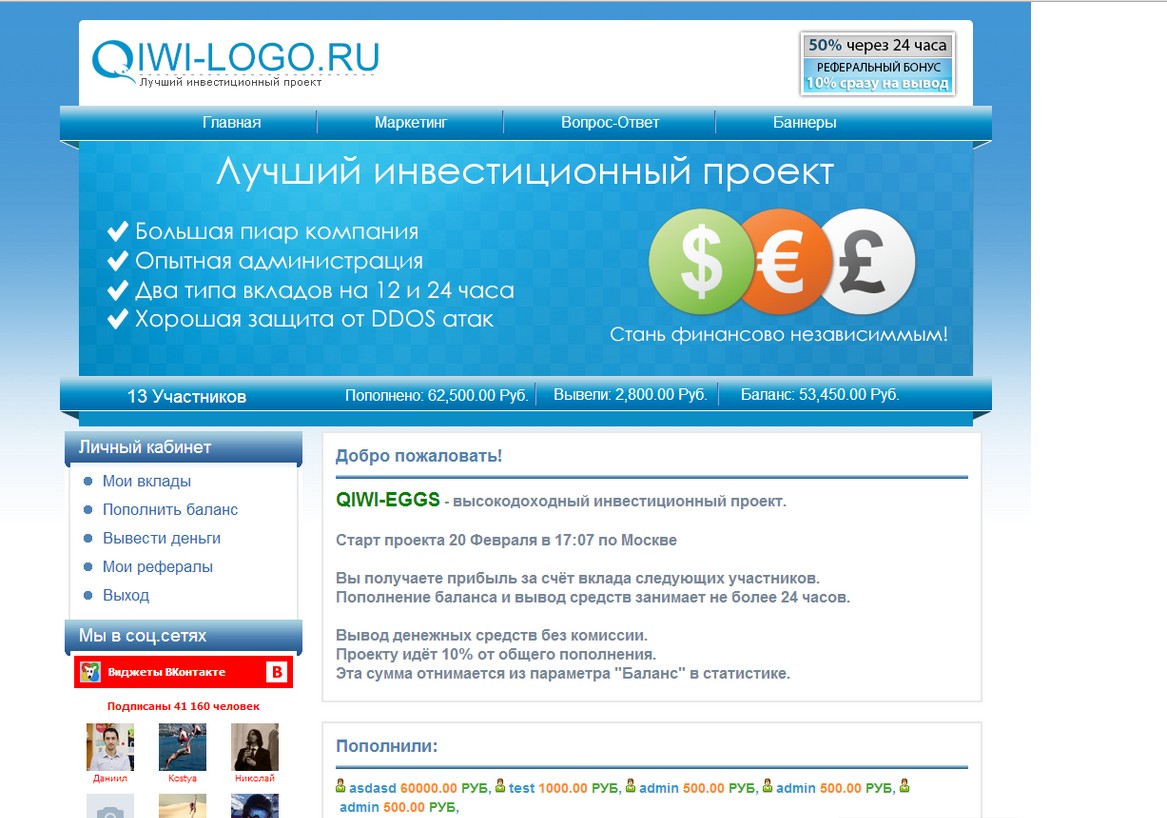The width and height of the screenshot is (1167, 818).
Task: Open the Баннеры menu item
Action: pyautogui.click(x=805, y=123)
